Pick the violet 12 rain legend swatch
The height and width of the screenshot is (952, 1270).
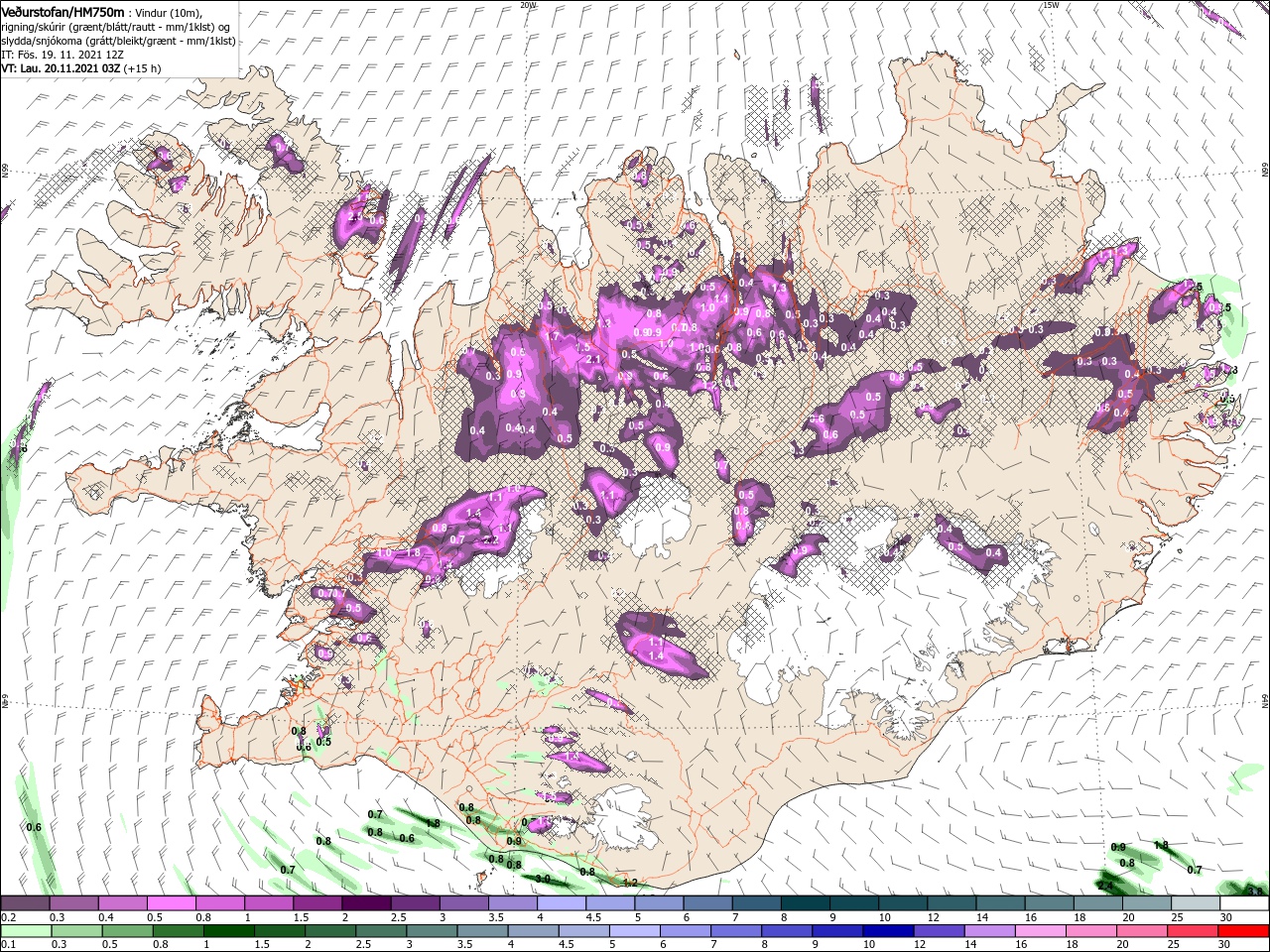click(x=939, y=931)
